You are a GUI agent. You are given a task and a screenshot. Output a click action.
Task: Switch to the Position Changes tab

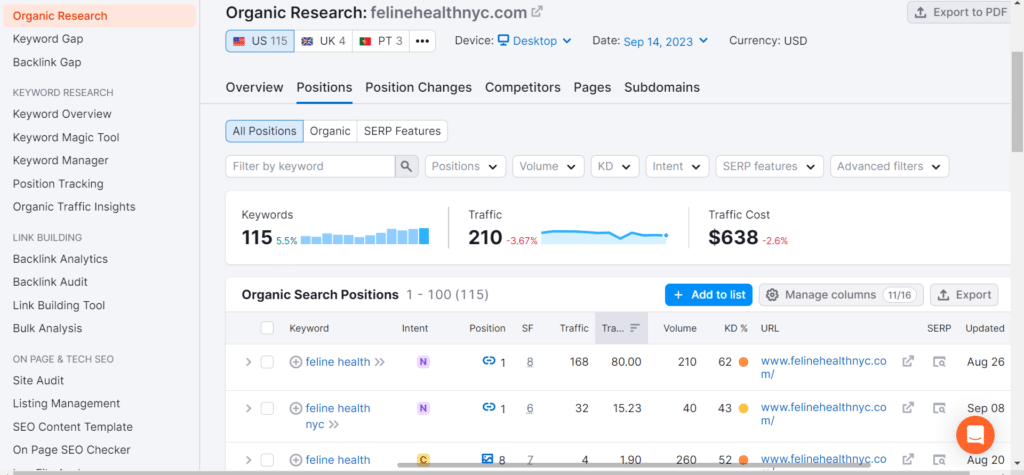419,87
